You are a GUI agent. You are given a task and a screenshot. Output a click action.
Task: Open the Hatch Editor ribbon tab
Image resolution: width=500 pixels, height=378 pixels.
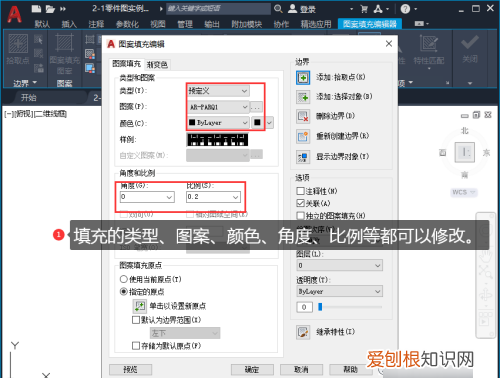pyautogui.click(x=370, y=24)
